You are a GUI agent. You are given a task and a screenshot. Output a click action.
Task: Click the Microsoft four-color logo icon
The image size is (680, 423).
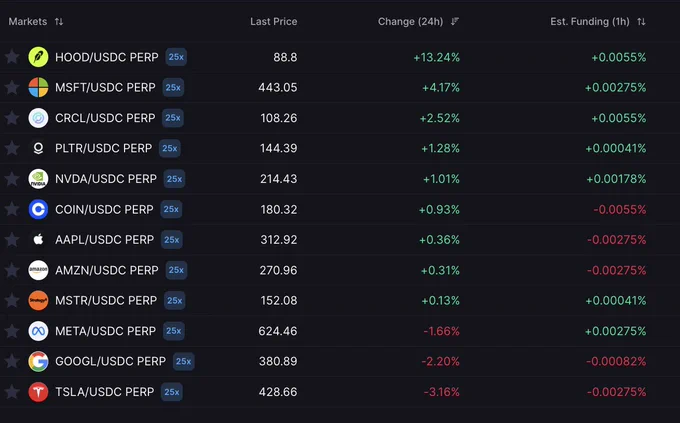(38, 87)
